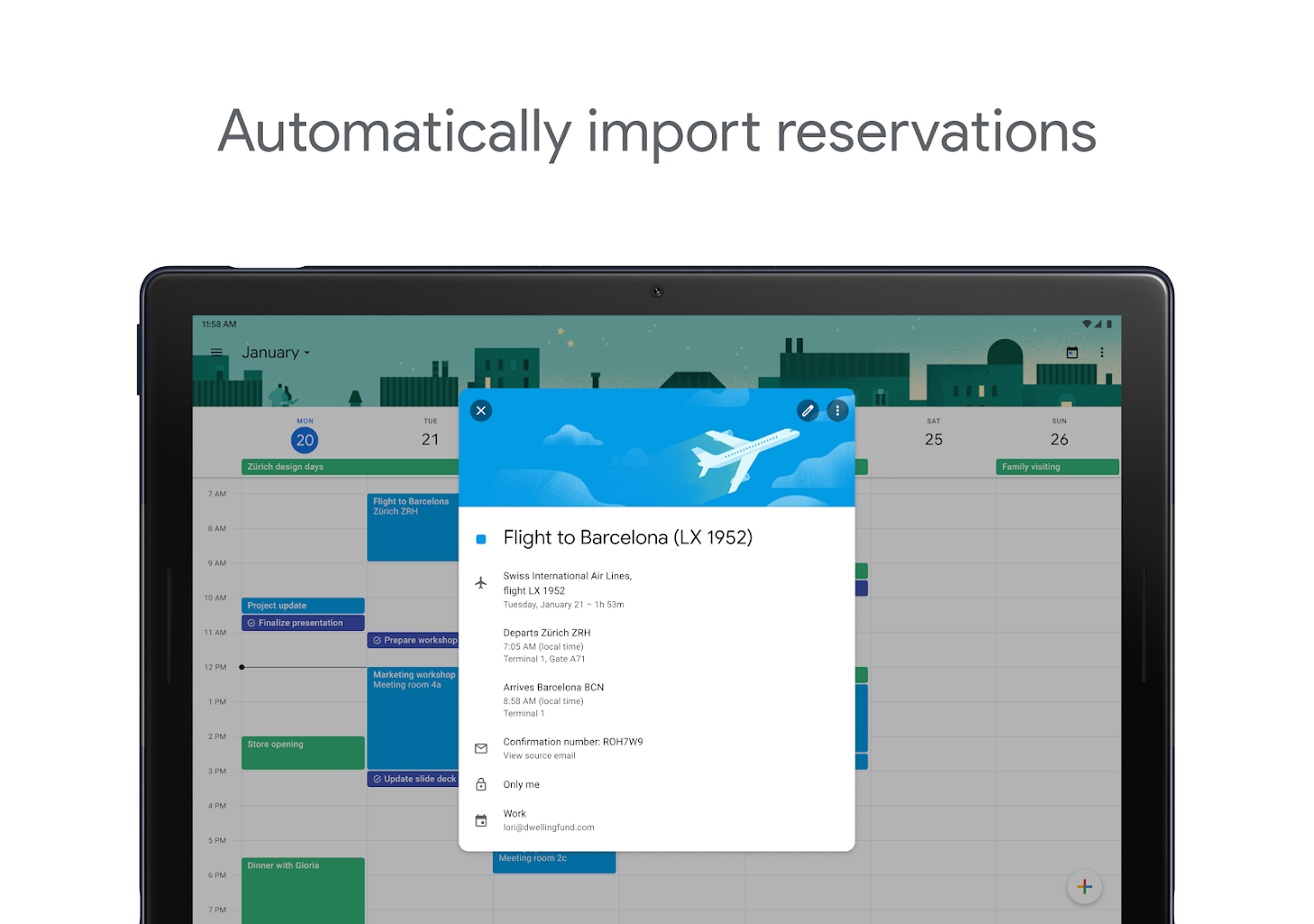Click the lori@dwellingfund.com calendar email
The height and width of the screenshot is (924, 1314).
(x=549, y=827)
